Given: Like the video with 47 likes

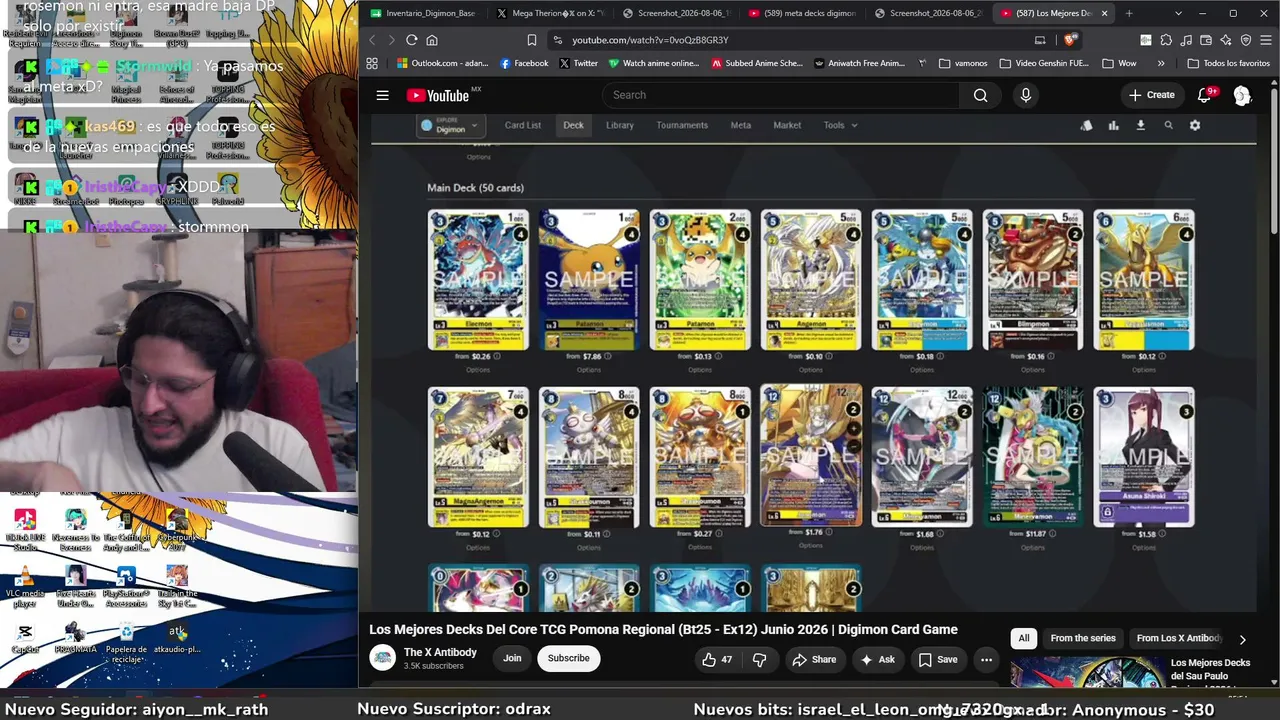Looking at the screenshot, I should (718, 659).
